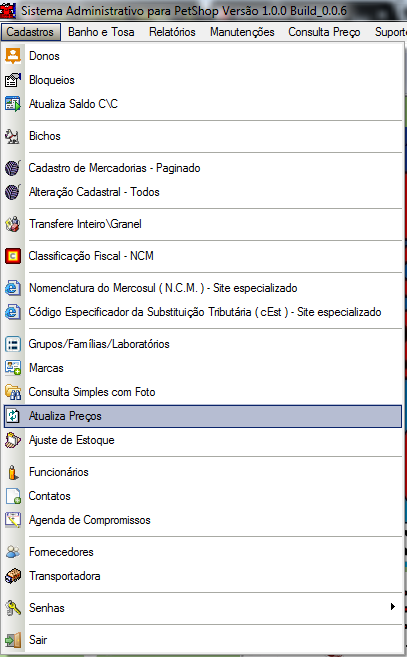Click the Transportadora truck icon
This screenshot has width=407, height=657.
click(x=13, y=576)
